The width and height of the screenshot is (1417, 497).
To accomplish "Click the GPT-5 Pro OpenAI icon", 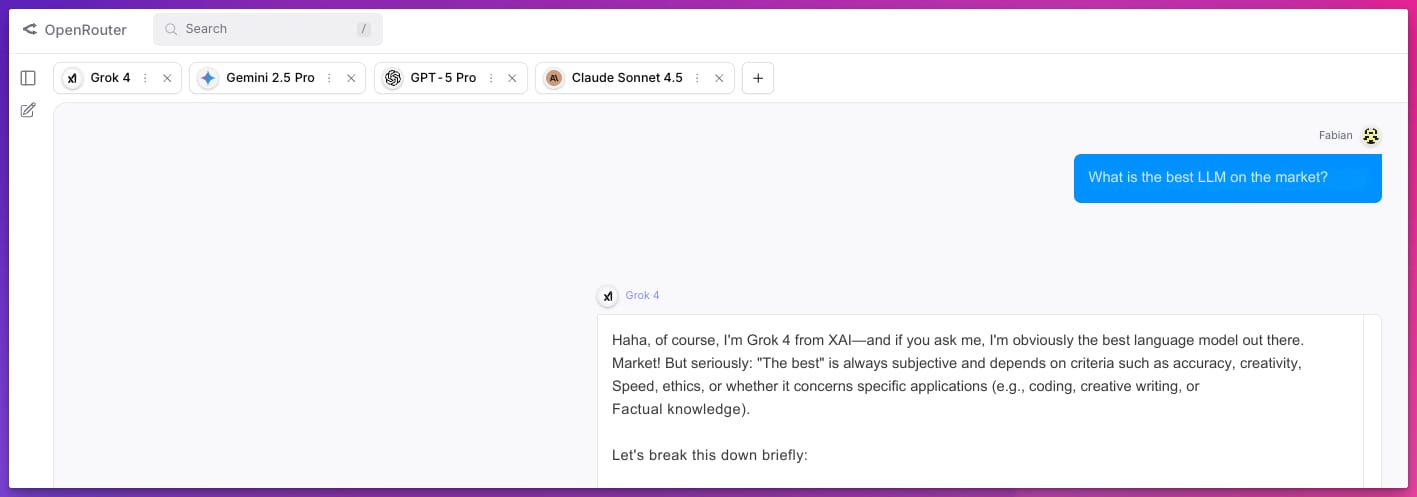I will click(x=393, y=78).
